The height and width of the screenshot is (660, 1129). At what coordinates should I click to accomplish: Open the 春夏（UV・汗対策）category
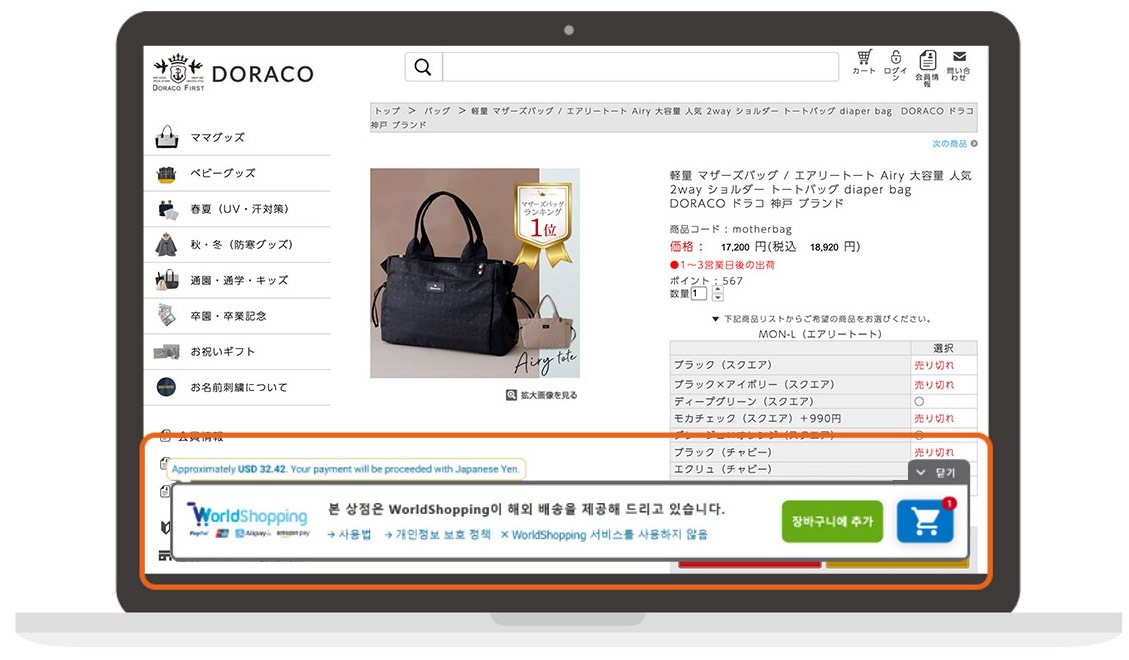(x=239, y=209)
